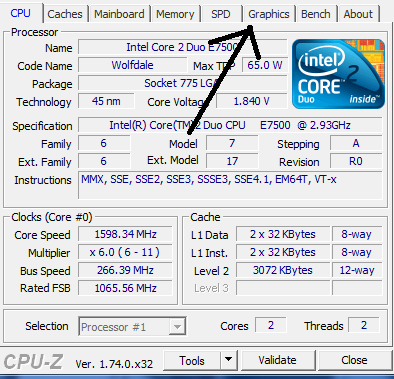394x379 pixels.
Task: Click the Ext. Model value 17
Action: coord(232,161)
